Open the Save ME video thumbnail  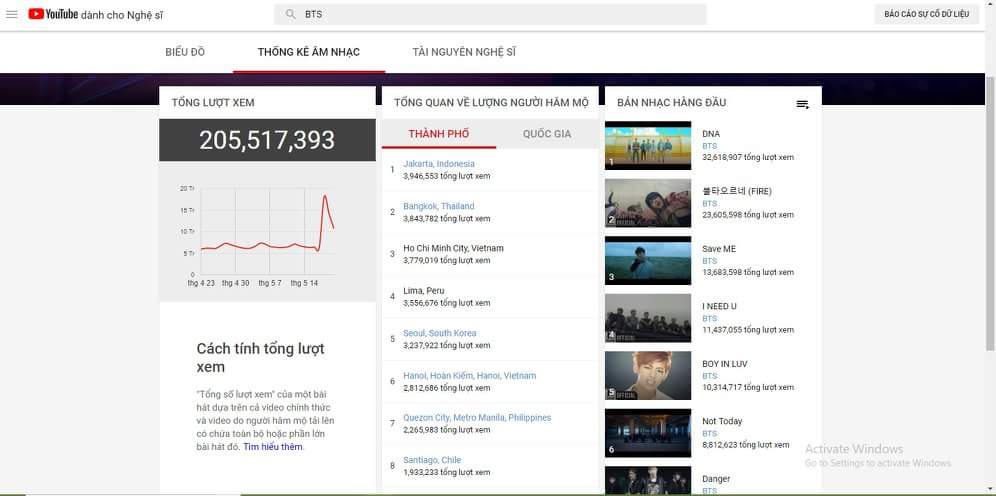pyautogui.click(x=648, y=260)
